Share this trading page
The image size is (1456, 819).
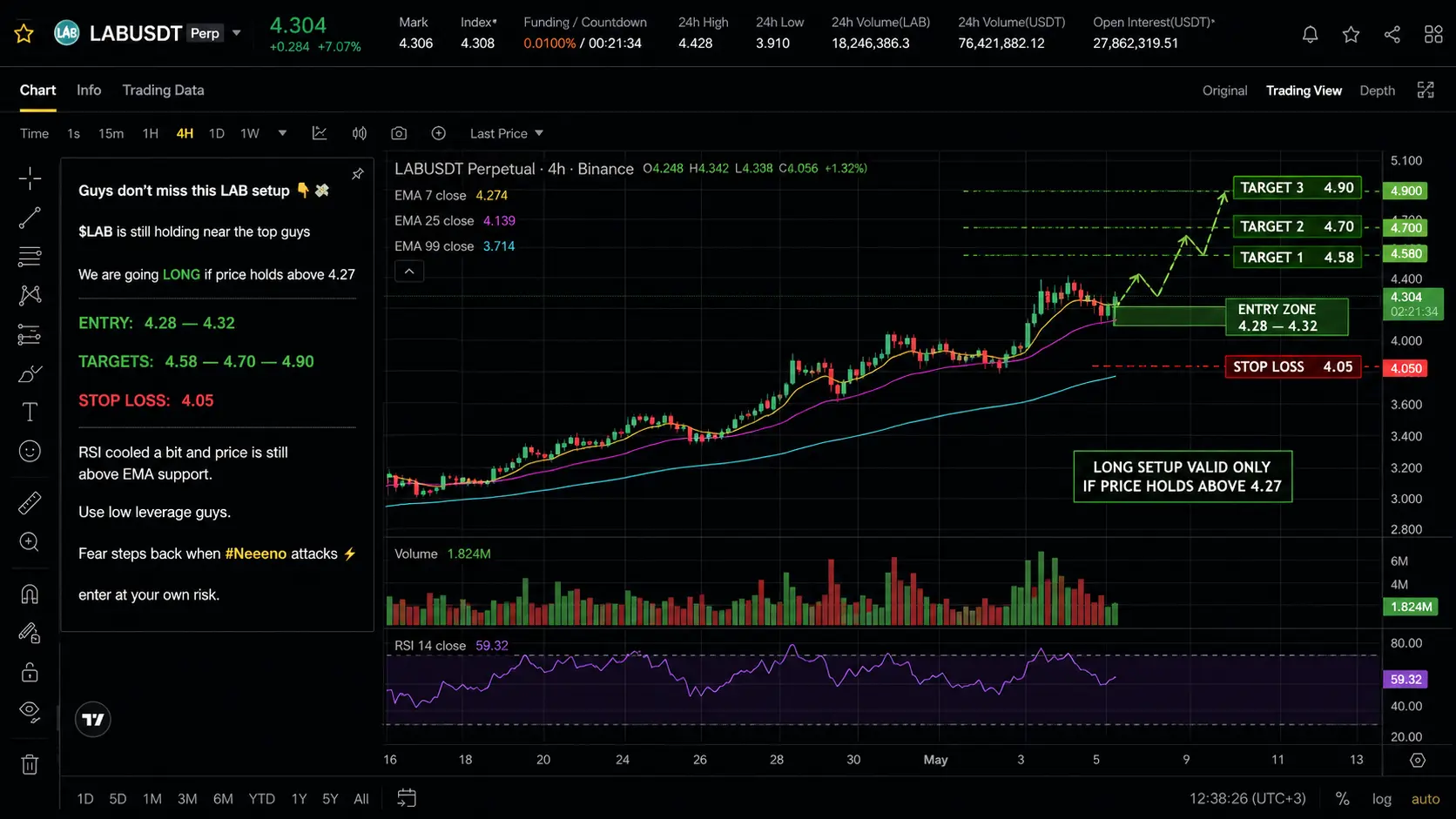pos(1392,34)
